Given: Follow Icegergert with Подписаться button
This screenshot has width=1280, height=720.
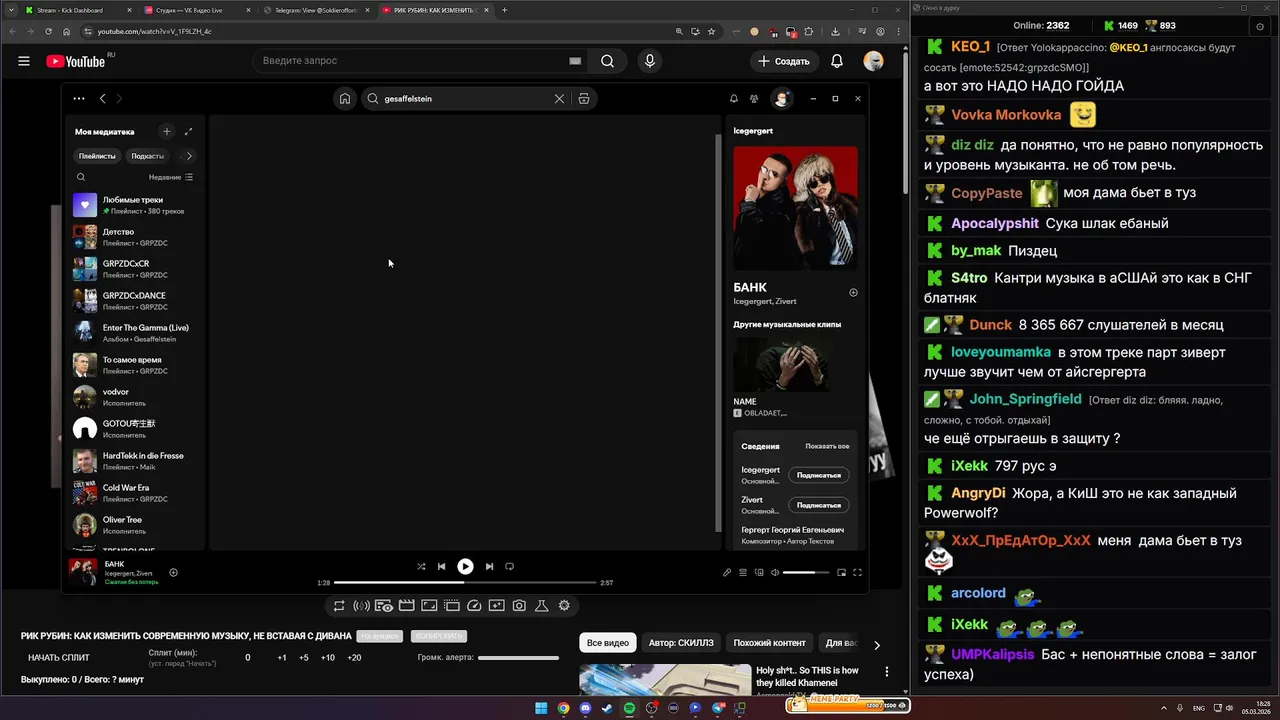Looking at the screenshot, I should (819, 475).
